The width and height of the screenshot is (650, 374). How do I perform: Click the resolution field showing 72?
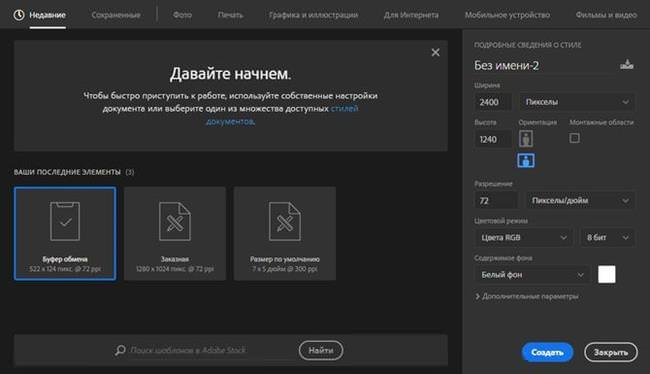tap(497, 201)
